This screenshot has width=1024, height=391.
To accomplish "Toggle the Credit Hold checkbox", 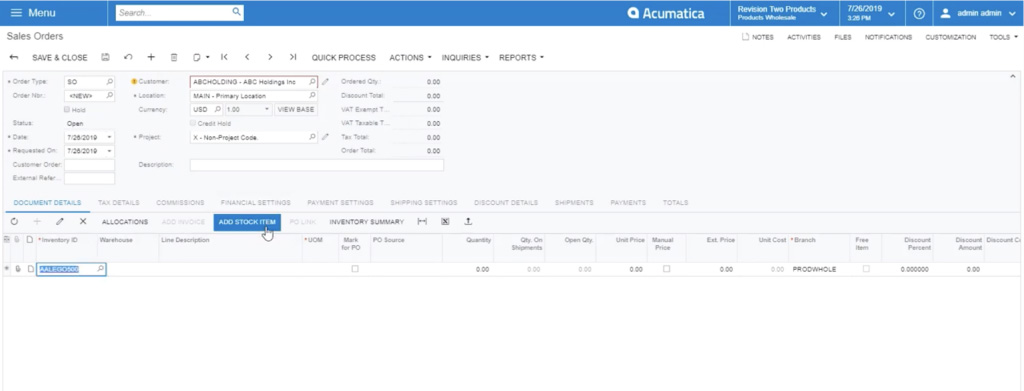I will click(193, 123).
